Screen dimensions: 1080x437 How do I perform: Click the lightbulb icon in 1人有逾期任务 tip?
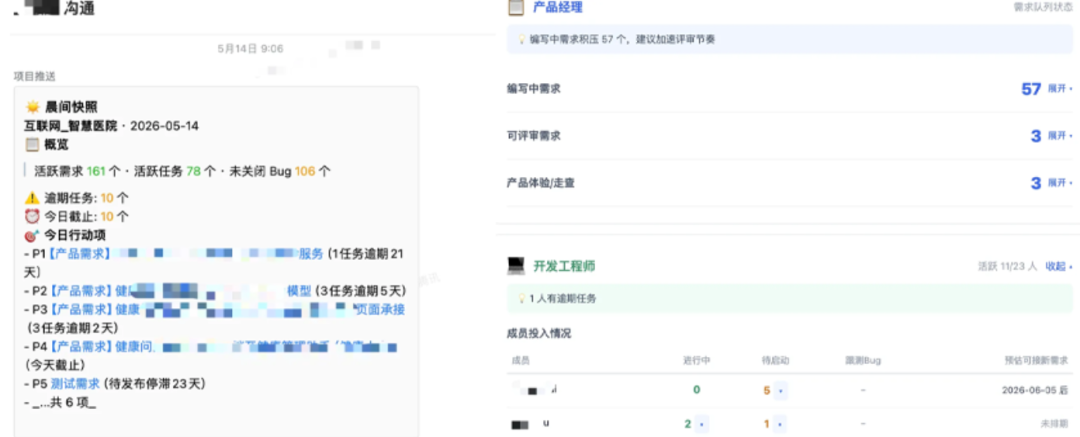(x=521, y=299)
